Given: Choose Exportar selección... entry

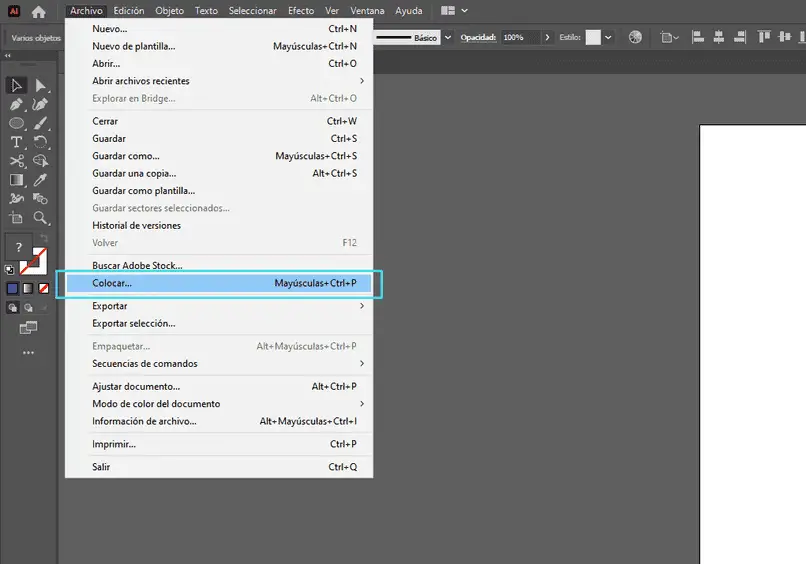Looking at the screenshot, I should point(219,323).
